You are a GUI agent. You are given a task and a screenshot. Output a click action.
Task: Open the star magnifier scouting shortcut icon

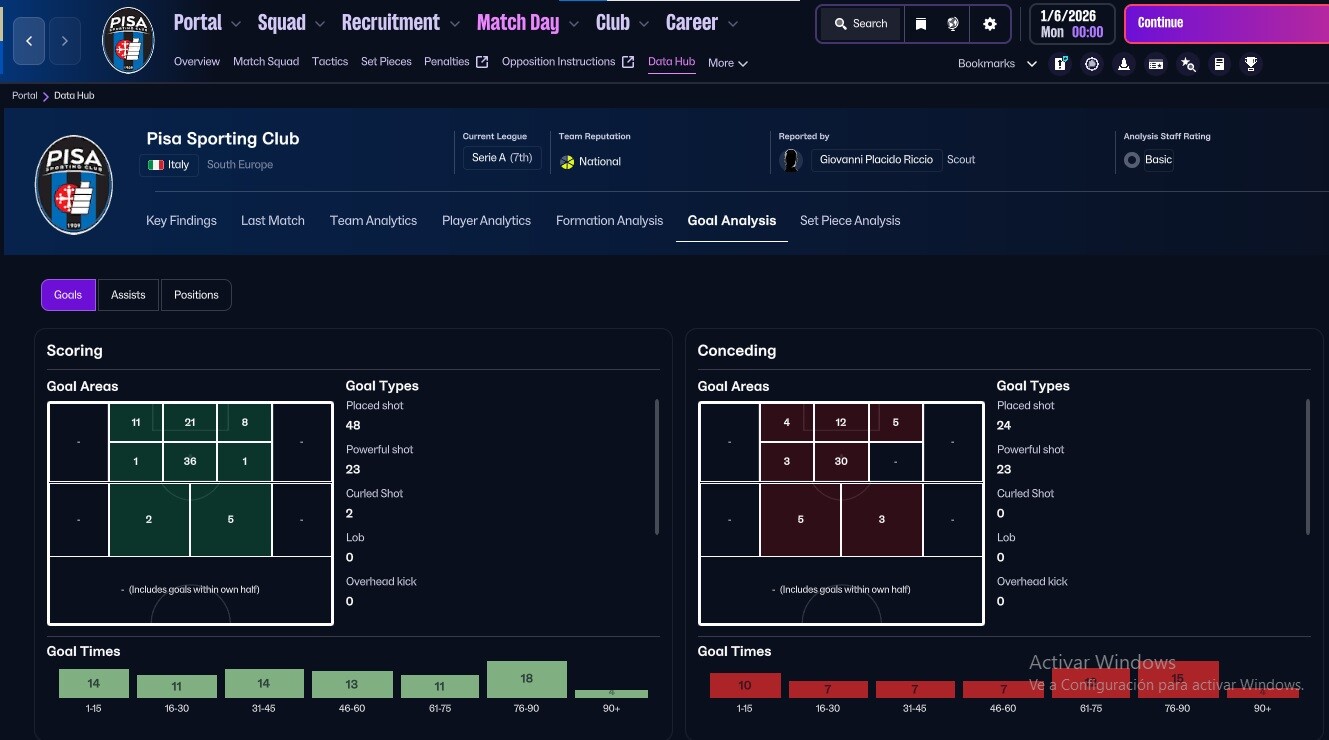1187,64
